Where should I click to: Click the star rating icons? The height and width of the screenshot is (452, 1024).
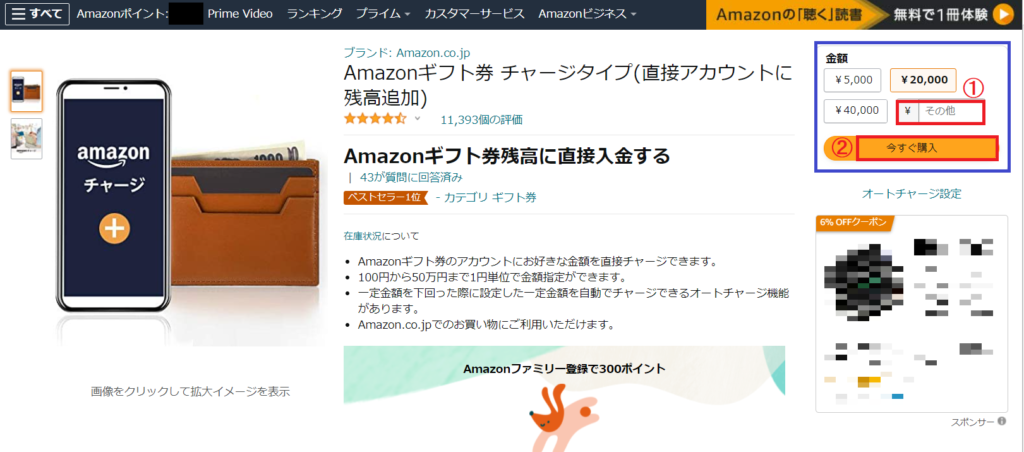pos(376,119)
